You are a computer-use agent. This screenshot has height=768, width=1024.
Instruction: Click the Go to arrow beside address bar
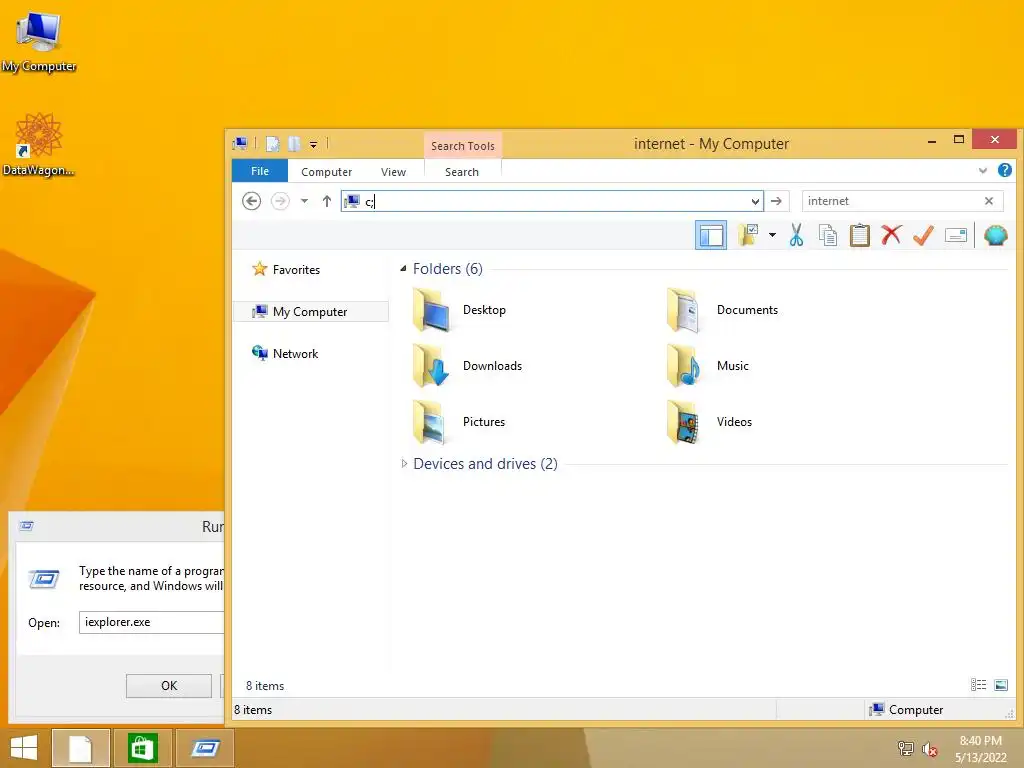(x=776, y=201)
